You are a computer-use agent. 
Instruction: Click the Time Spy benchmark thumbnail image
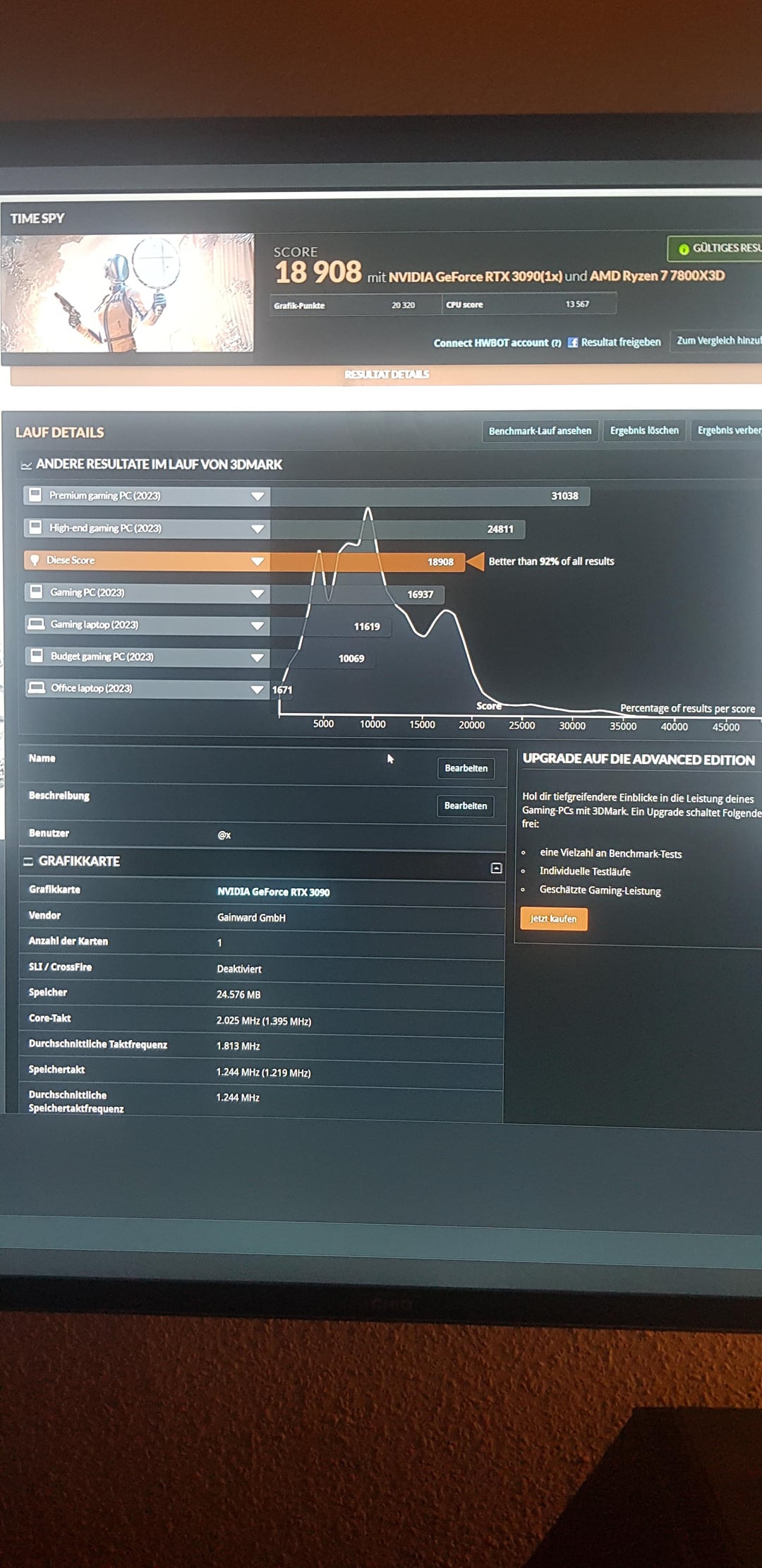pos(128,293)
